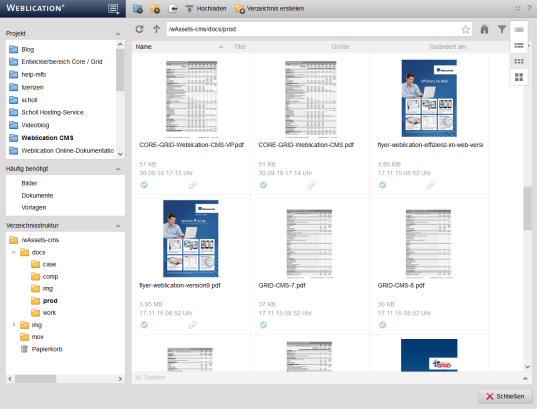Switch to compact list view
This screenshot has height=409, width=537.
(519, 29)
